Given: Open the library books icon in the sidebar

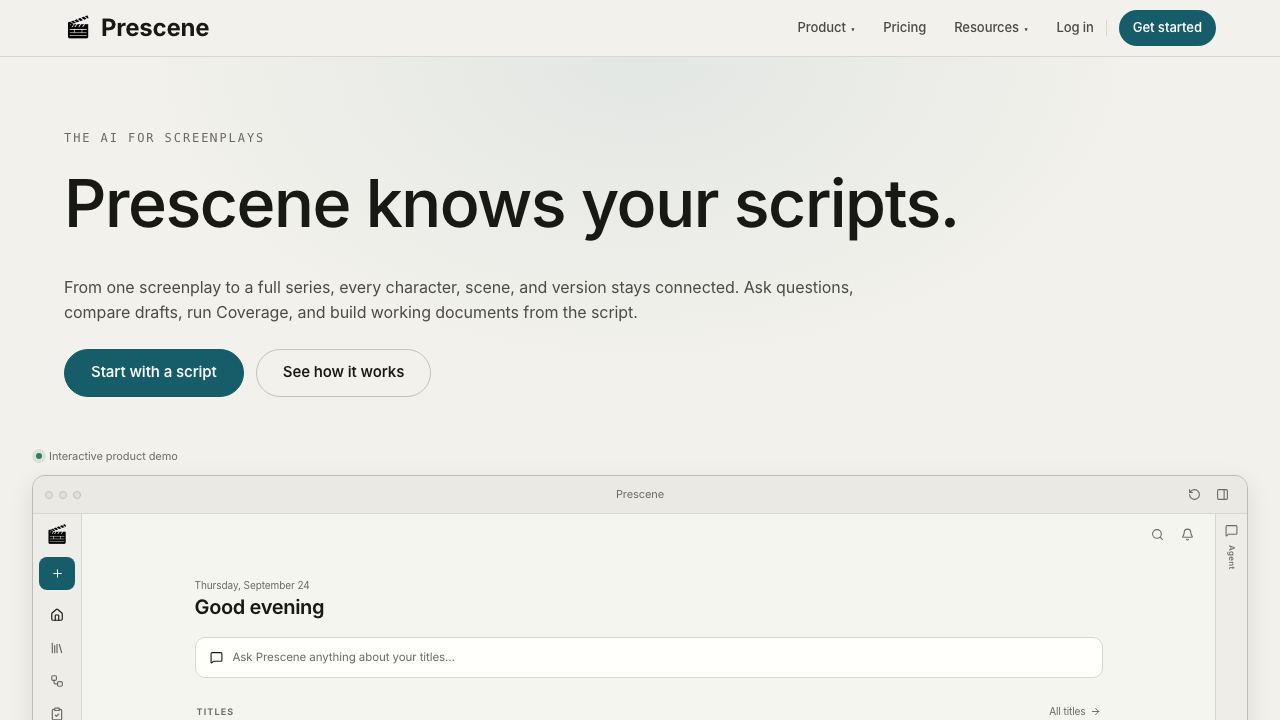Looking at the screenshot, I should pyautogui.click(x=57, y=648).
